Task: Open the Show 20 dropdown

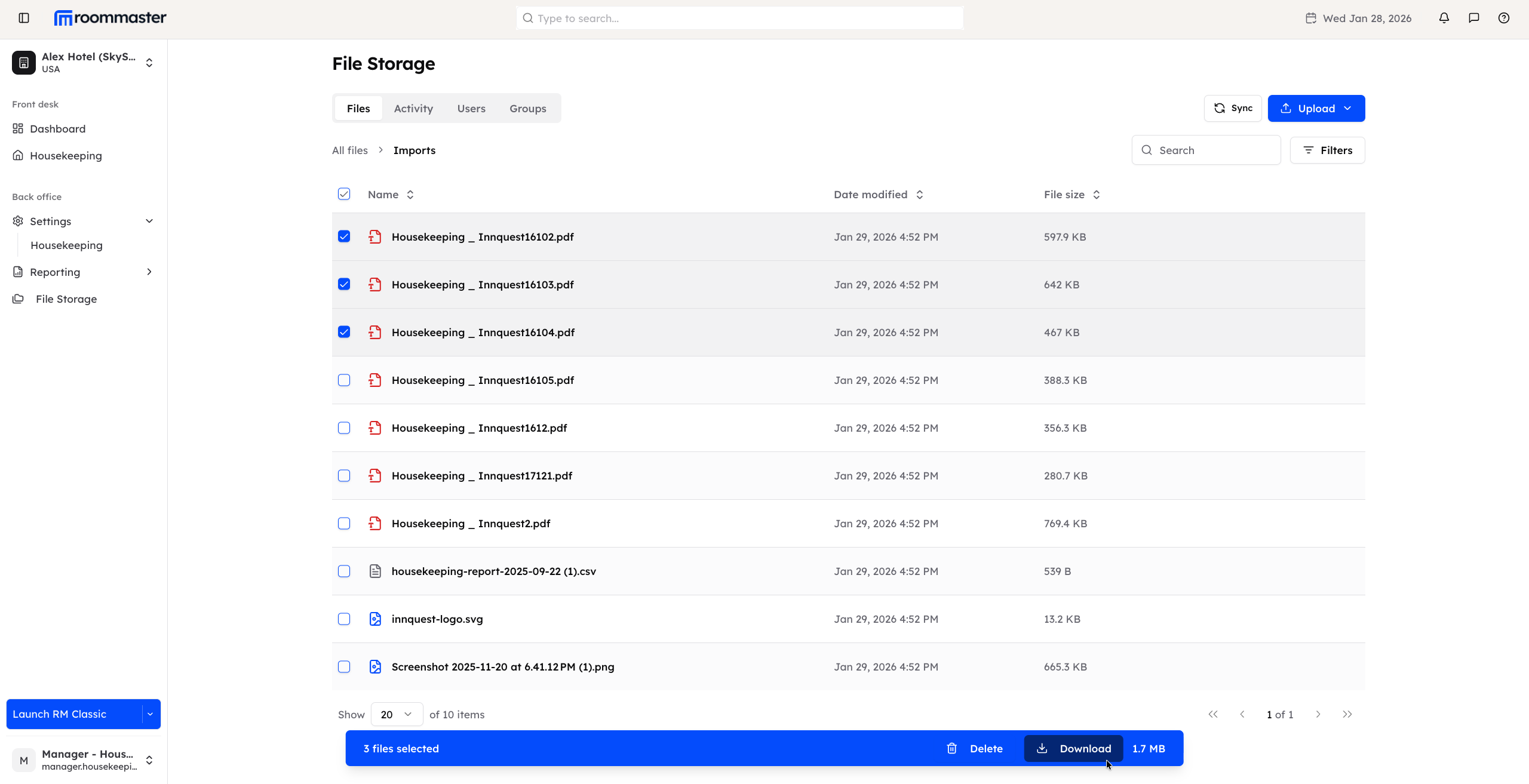Action: click(395, 714)
